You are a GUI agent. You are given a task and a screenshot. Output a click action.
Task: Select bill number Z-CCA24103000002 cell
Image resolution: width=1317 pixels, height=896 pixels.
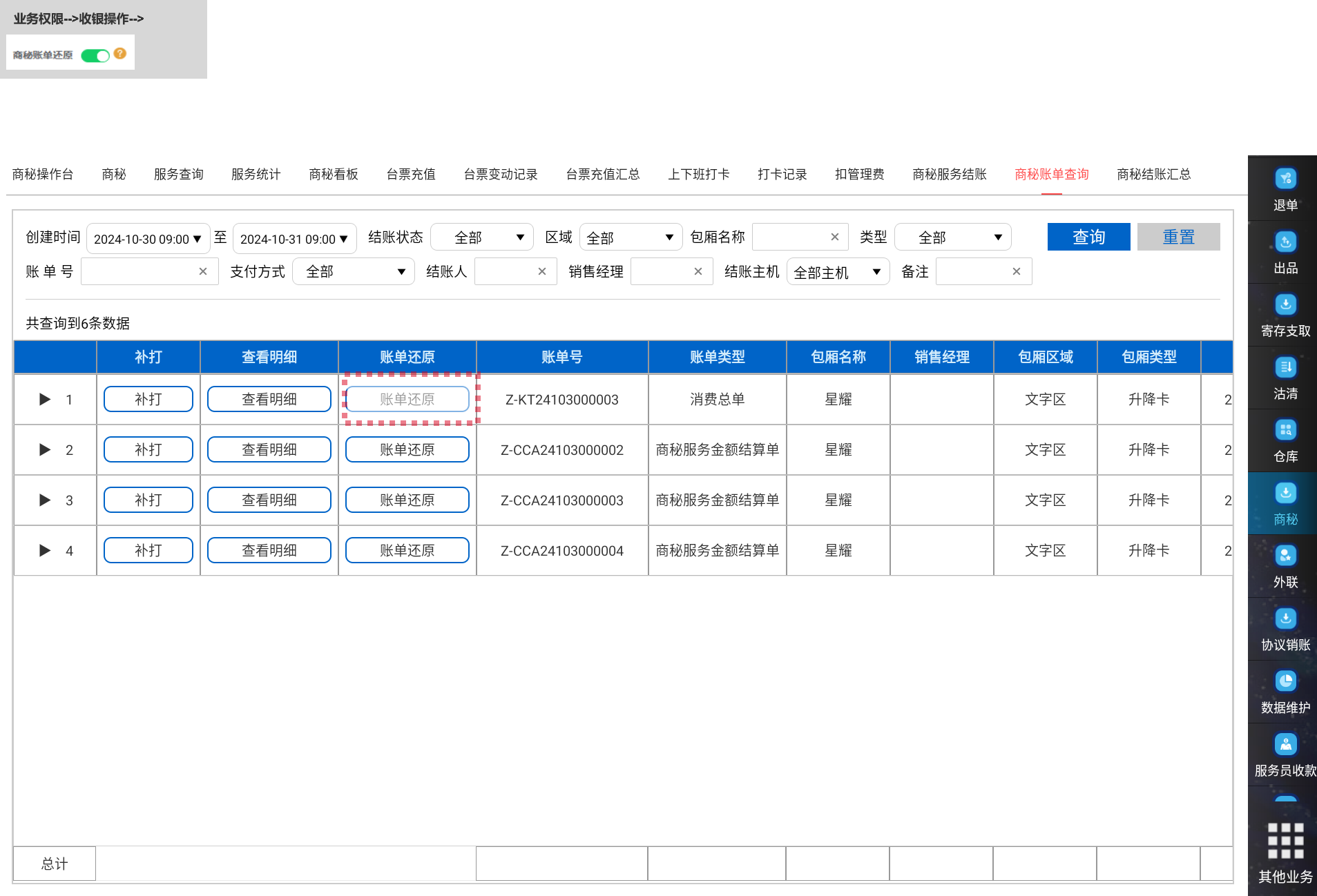[562, 450]
